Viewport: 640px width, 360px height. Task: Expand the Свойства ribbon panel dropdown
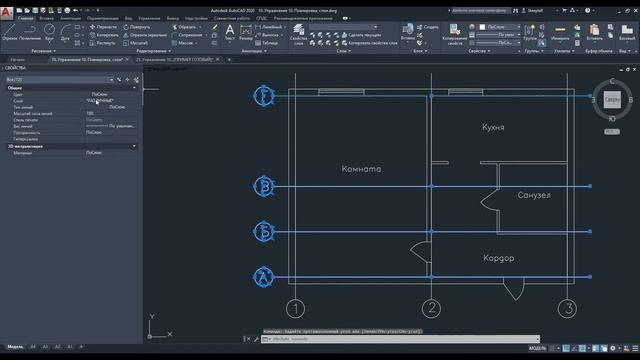[x=480, y=51]
